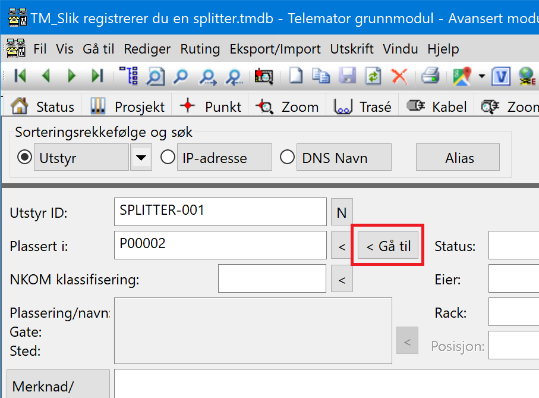Click the printer icon in toolbar
This screenshot has width=539, height=398.
(430, 76)
